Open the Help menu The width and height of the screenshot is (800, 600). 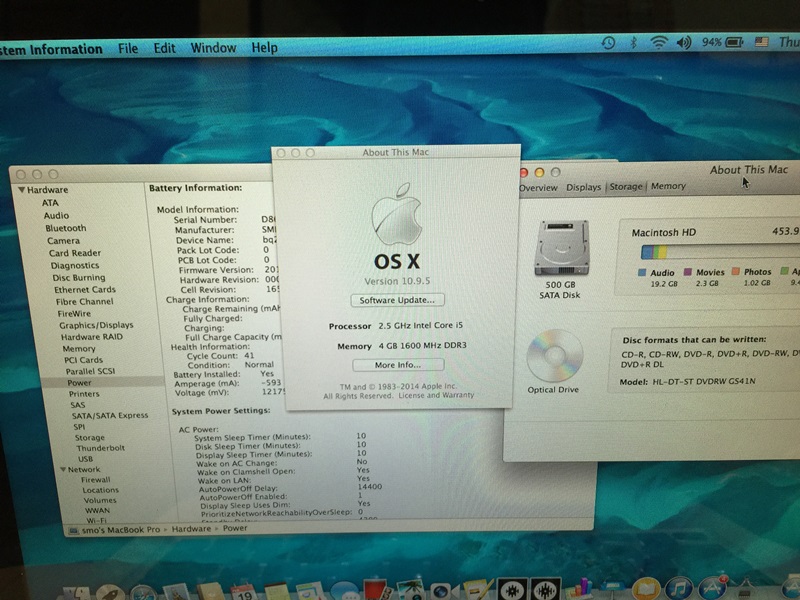[x=264, y=47]
